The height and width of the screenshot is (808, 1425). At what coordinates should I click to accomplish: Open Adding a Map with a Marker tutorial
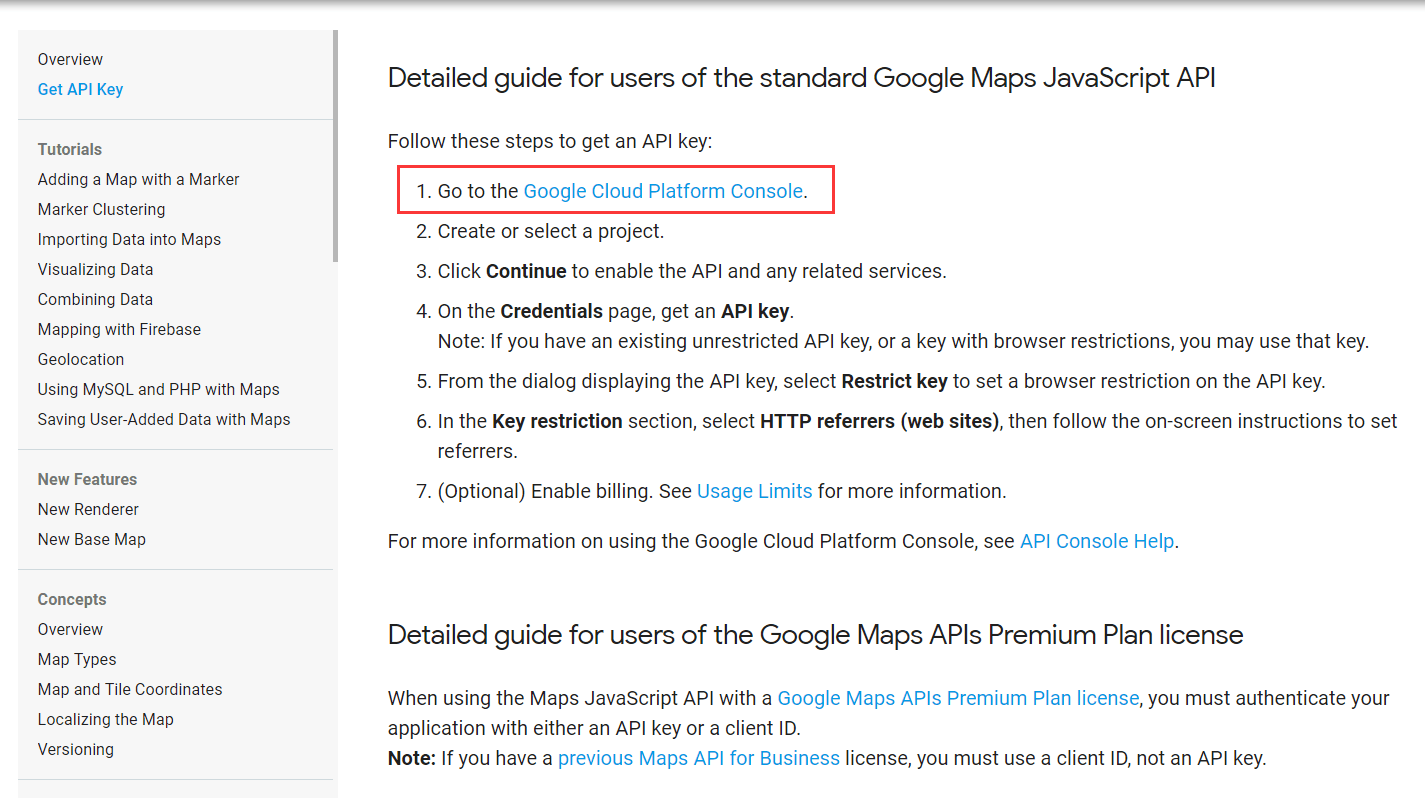click(138, 179)
